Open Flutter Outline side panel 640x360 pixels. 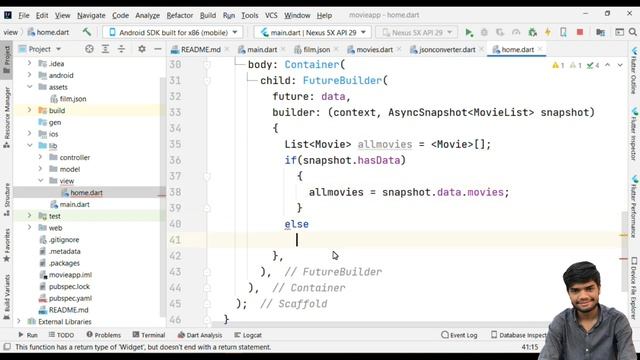pyautogui.click(x=634, y=71)
